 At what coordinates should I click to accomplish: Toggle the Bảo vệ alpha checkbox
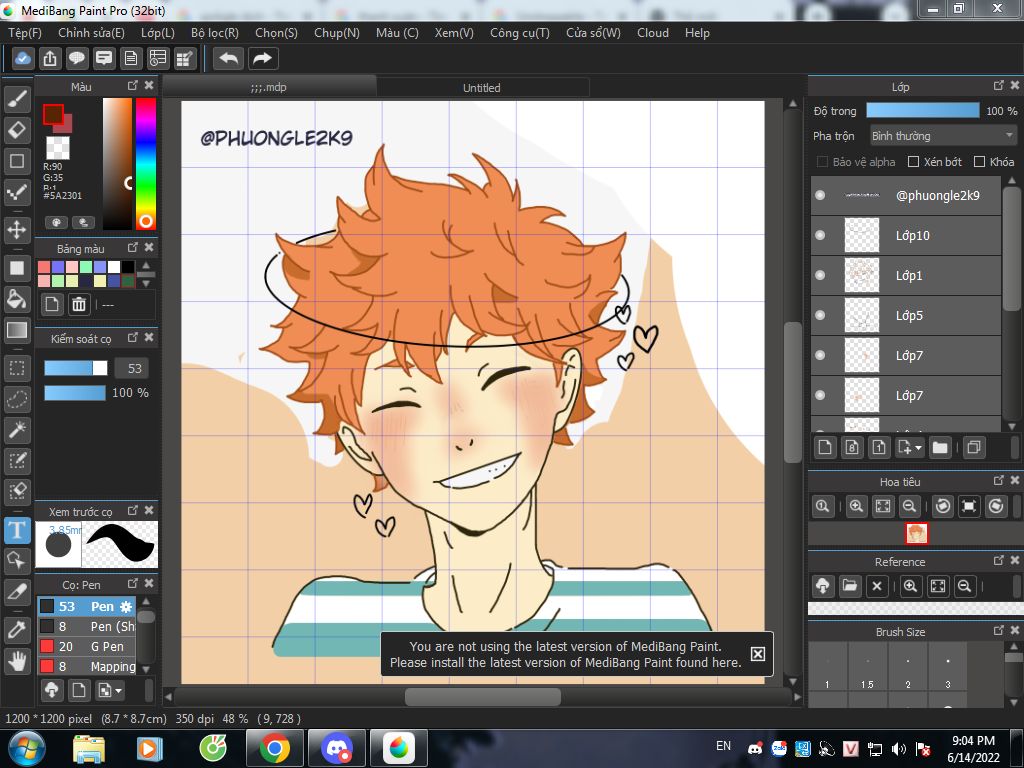pyautogui.click(x=822, y=162)
